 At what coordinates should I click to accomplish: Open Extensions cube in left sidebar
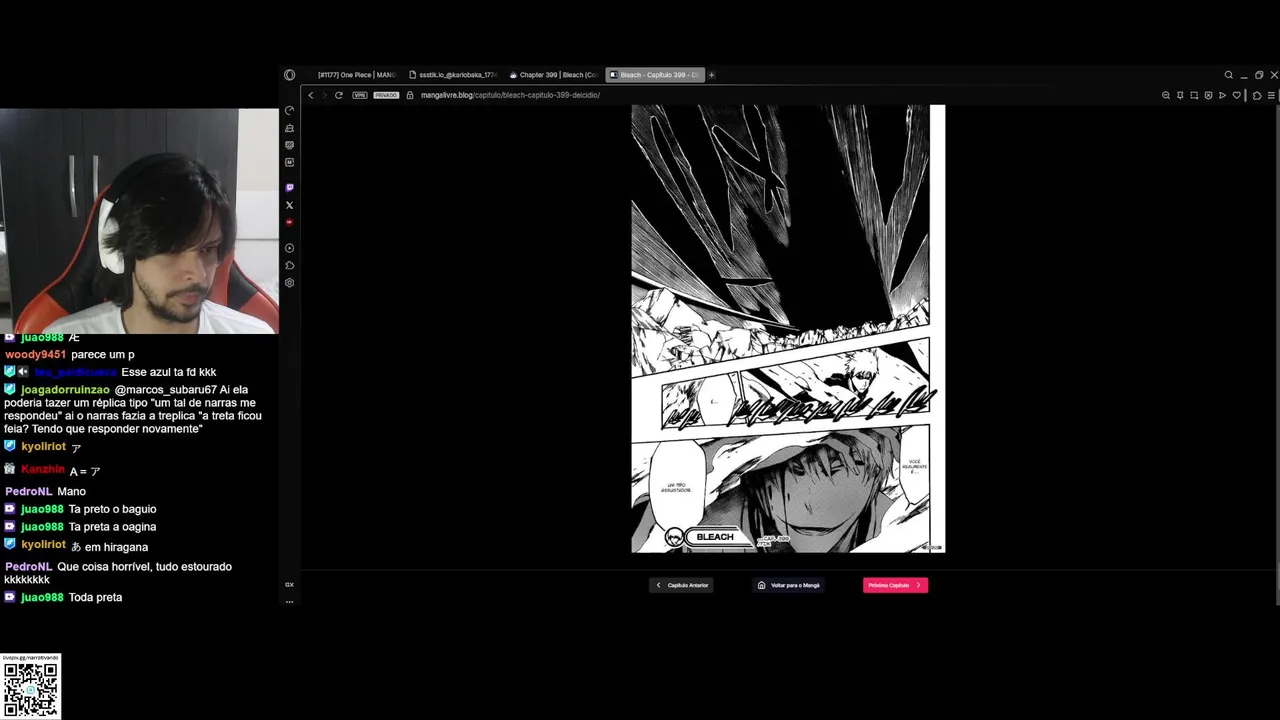pos(289,265)
